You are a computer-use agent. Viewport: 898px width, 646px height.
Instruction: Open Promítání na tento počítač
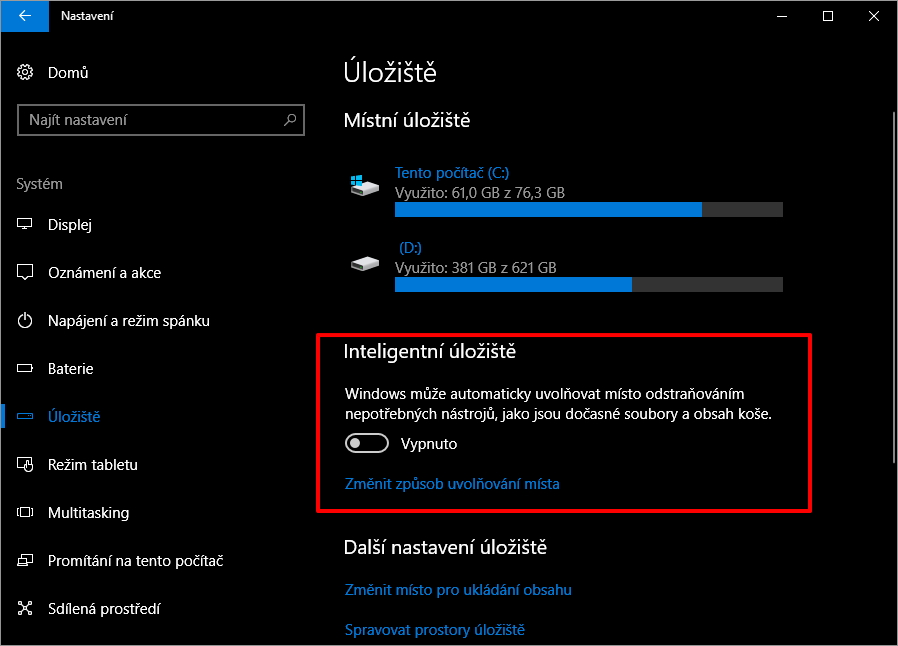135,561
